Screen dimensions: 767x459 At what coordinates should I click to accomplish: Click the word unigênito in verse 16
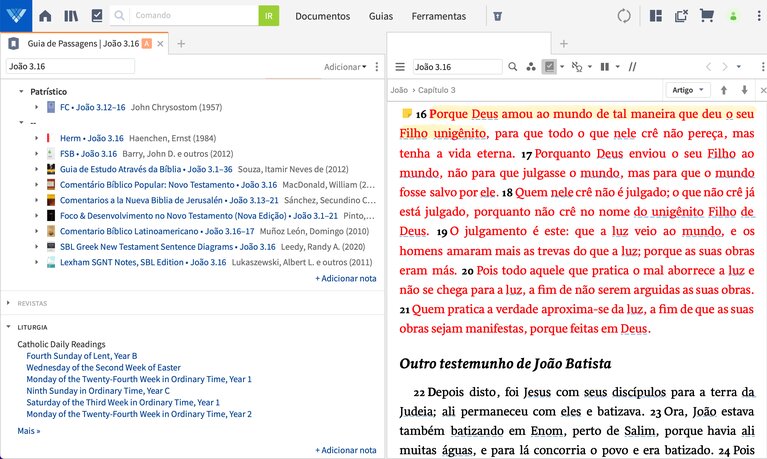pos(460,134)
